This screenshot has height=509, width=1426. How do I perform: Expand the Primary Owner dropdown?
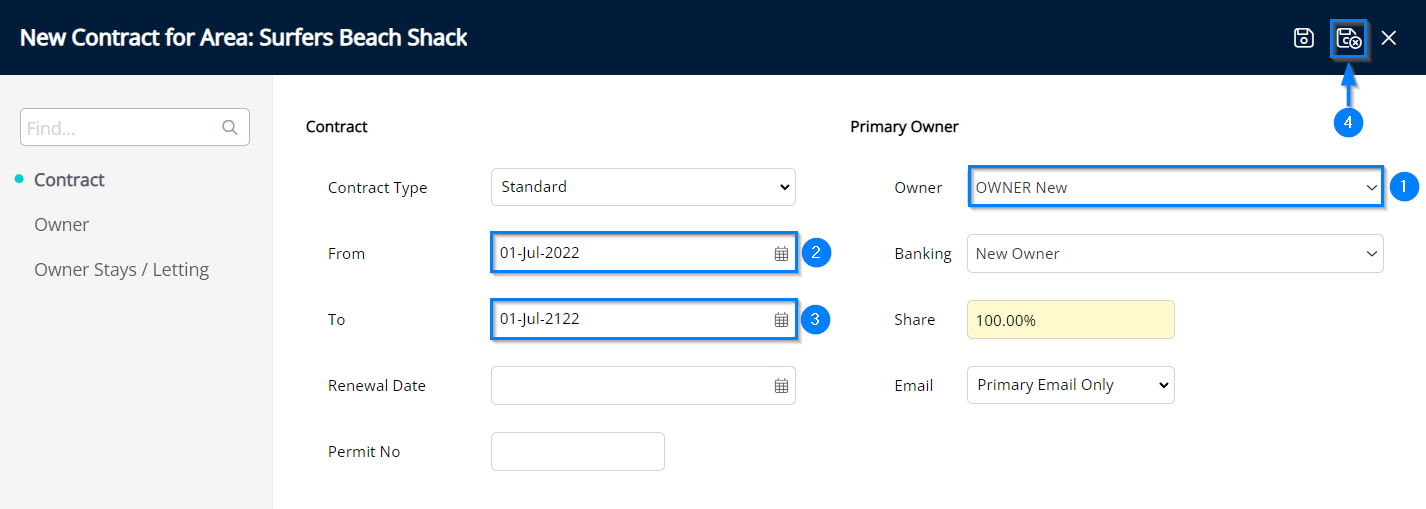(x=1174, y=187)
